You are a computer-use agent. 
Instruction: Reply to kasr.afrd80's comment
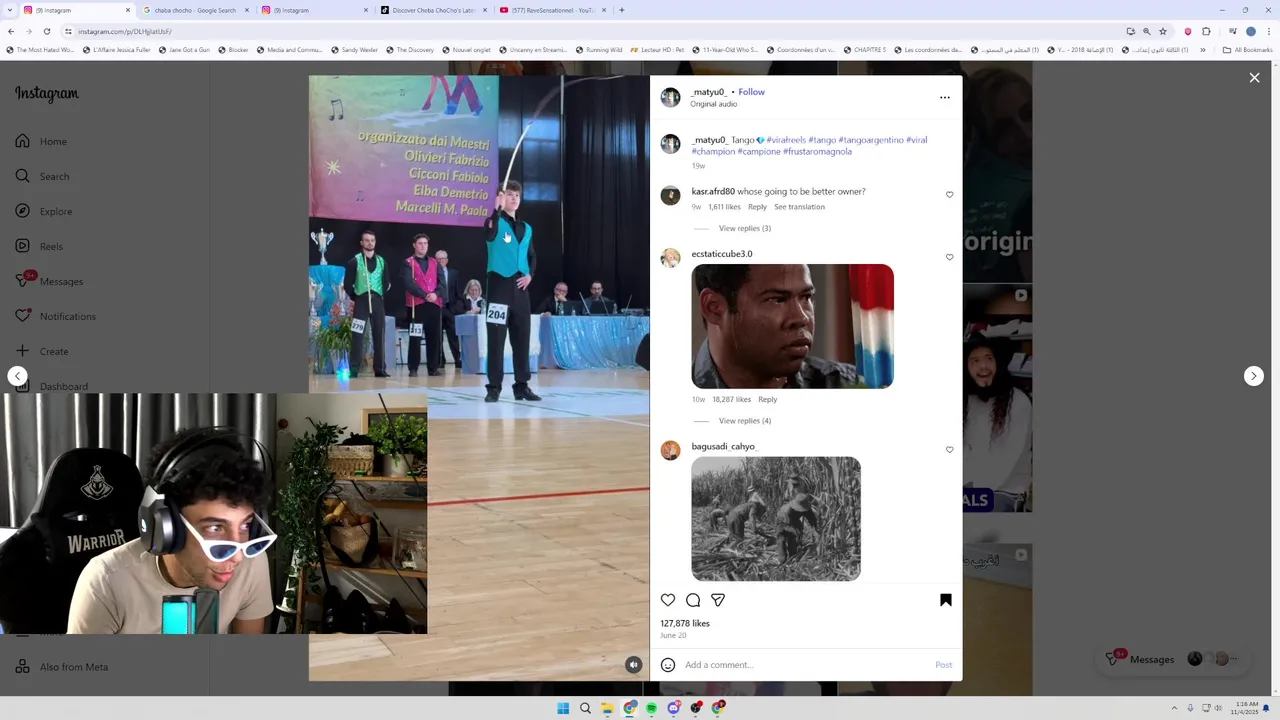[757, 207]
